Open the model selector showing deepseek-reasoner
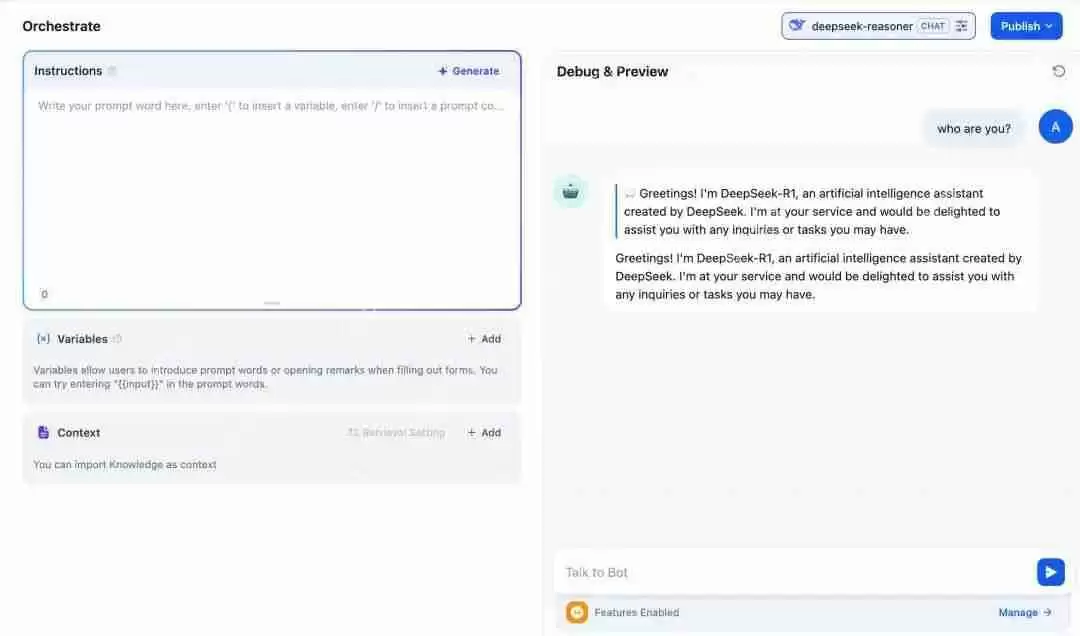 [x=865, y=25]
